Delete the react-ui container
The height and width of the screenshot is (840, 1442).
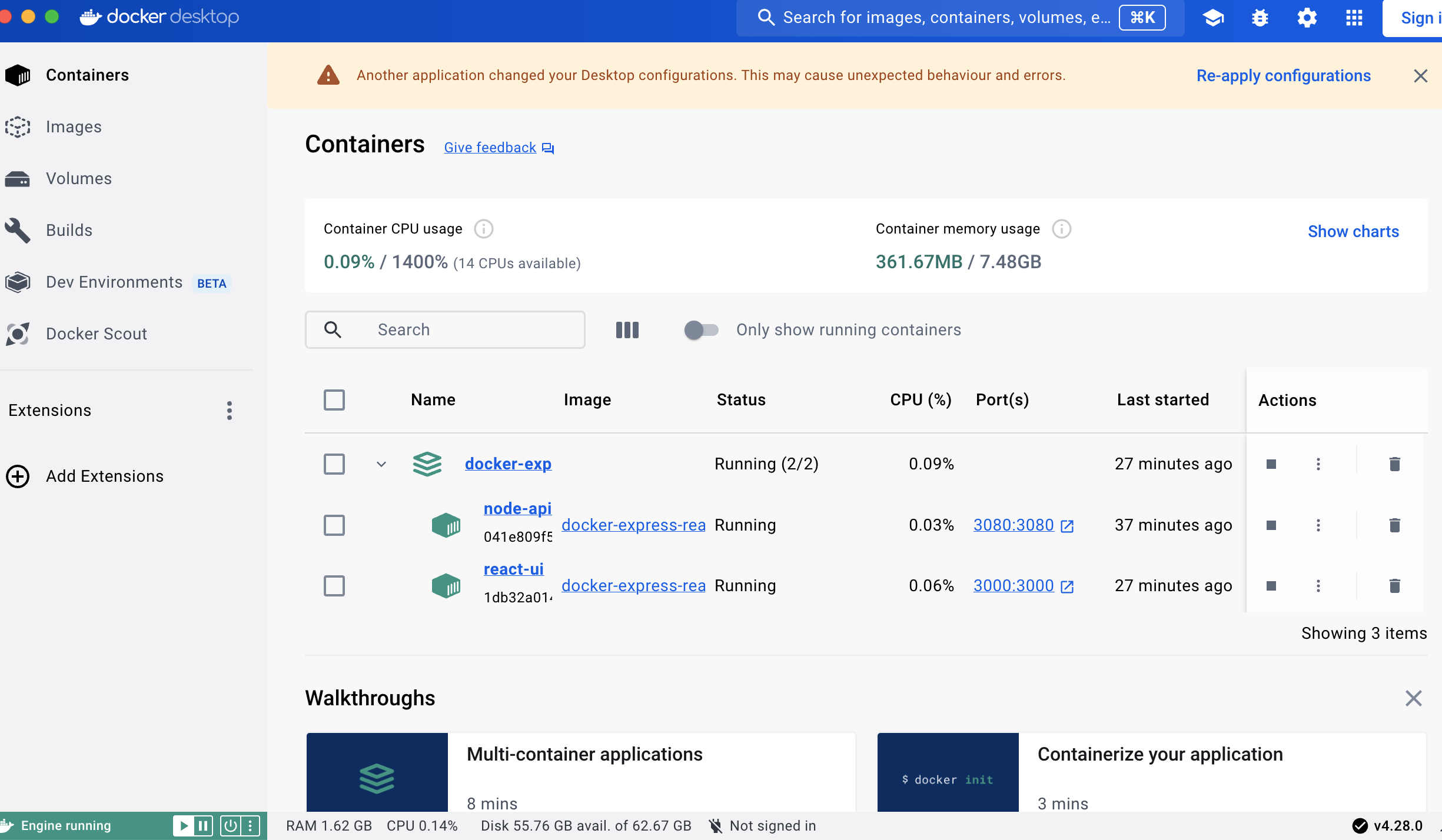(x=1394, y=585)
